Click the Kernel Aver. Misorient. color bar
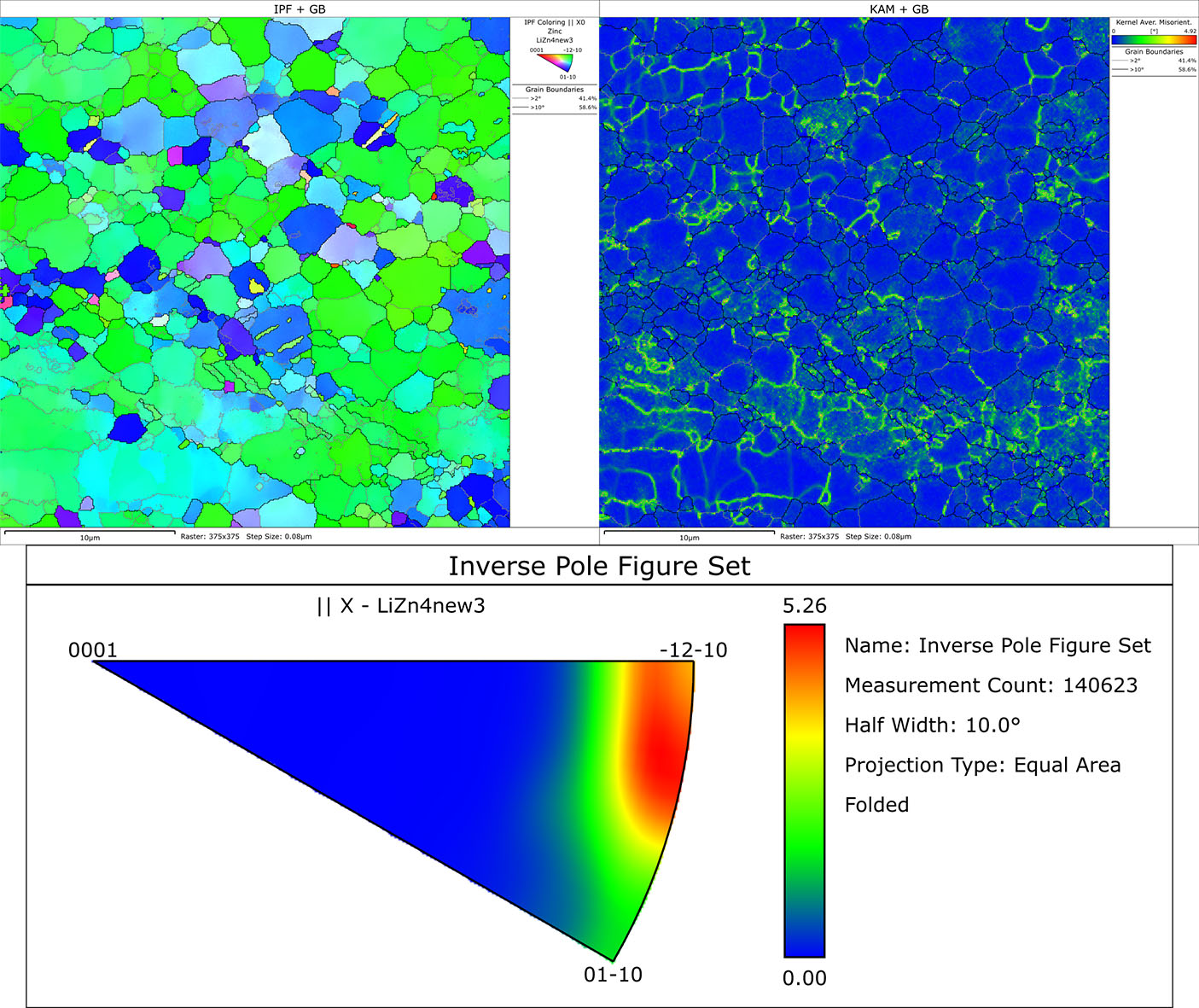Image resolution: width=1199 pixels, height=1008 pixels. [1154, 39]
